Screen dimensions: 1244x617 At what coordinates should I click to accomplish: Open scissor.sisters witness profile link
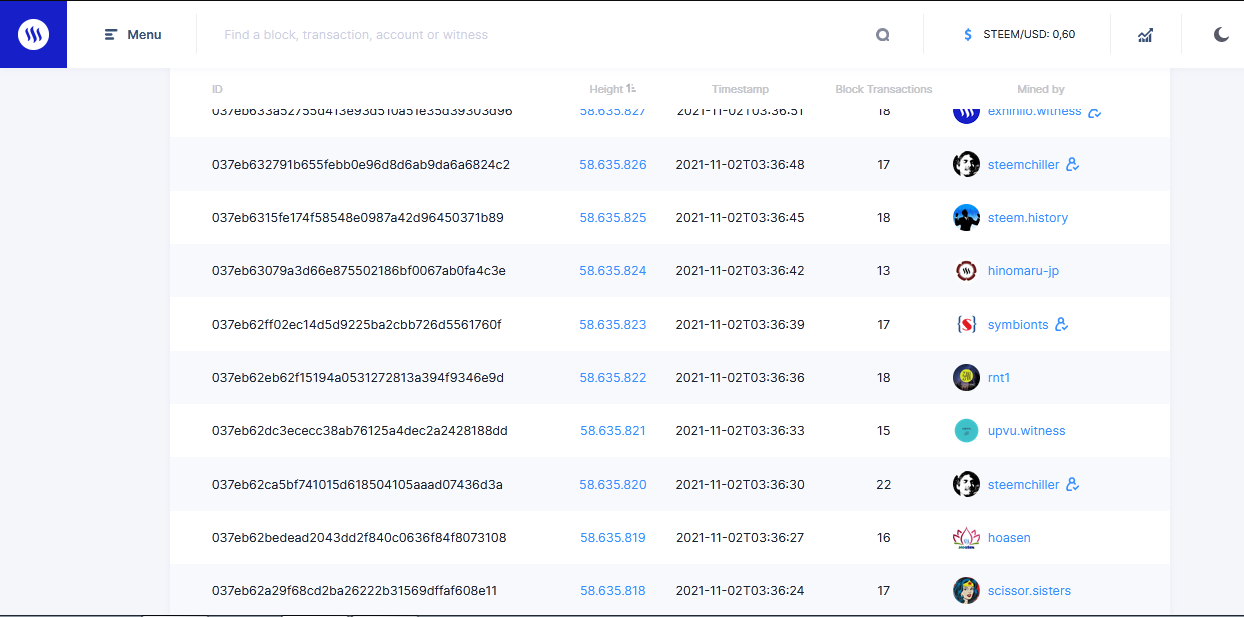(x=1029, y=591)
